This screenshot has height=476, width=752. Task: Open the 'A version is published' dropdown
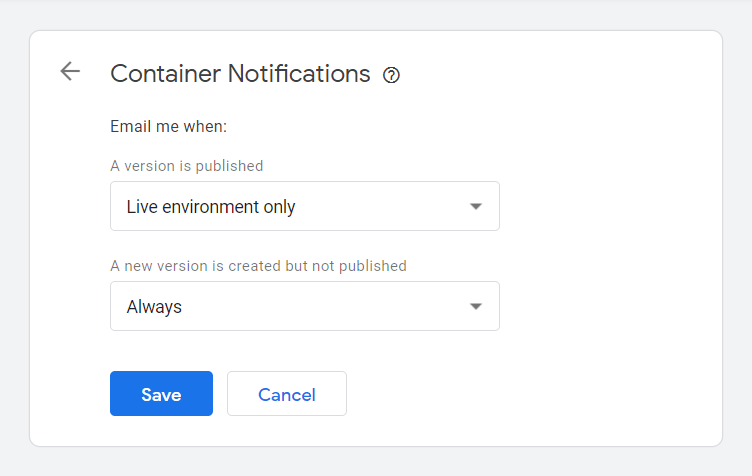point(305,206)
